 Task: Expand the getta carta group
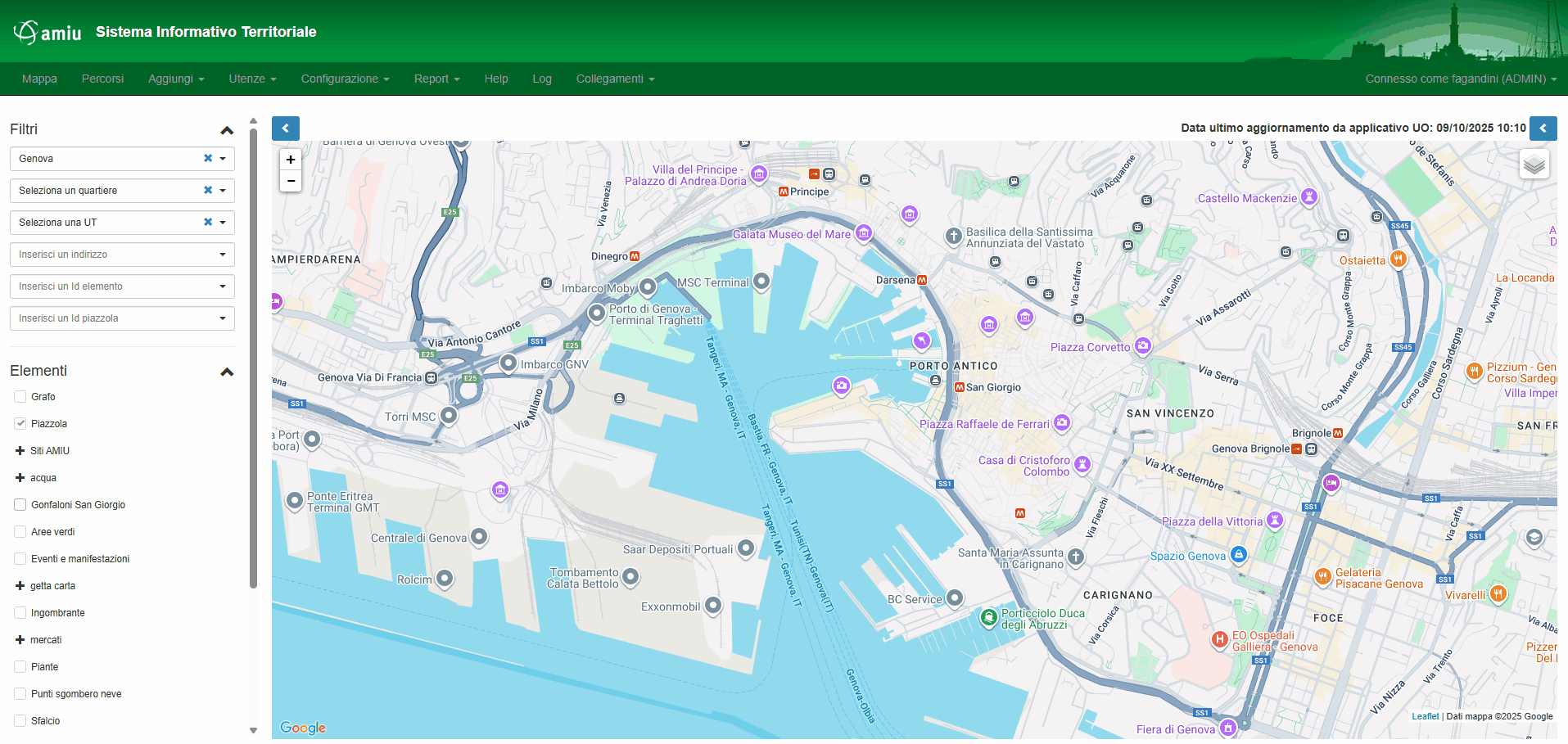20,586
